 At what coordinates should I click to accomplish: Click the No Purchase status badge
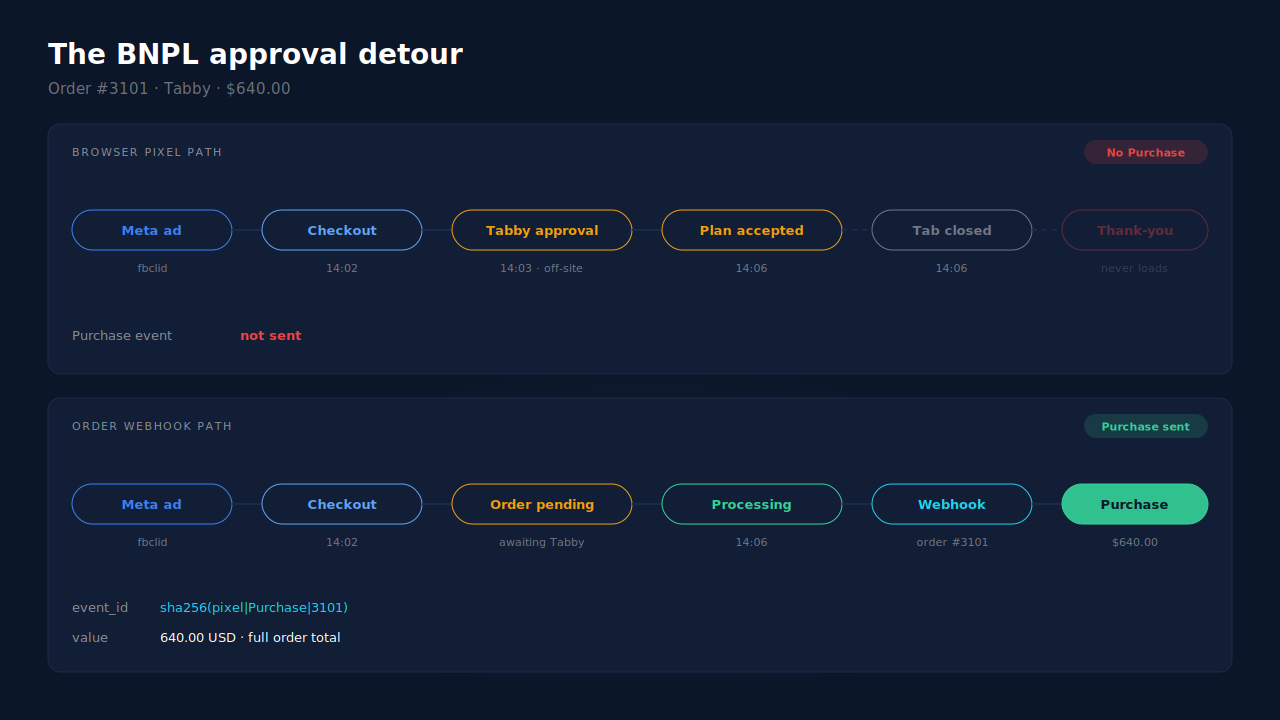pyautogui.click(x=1146, y=152)
